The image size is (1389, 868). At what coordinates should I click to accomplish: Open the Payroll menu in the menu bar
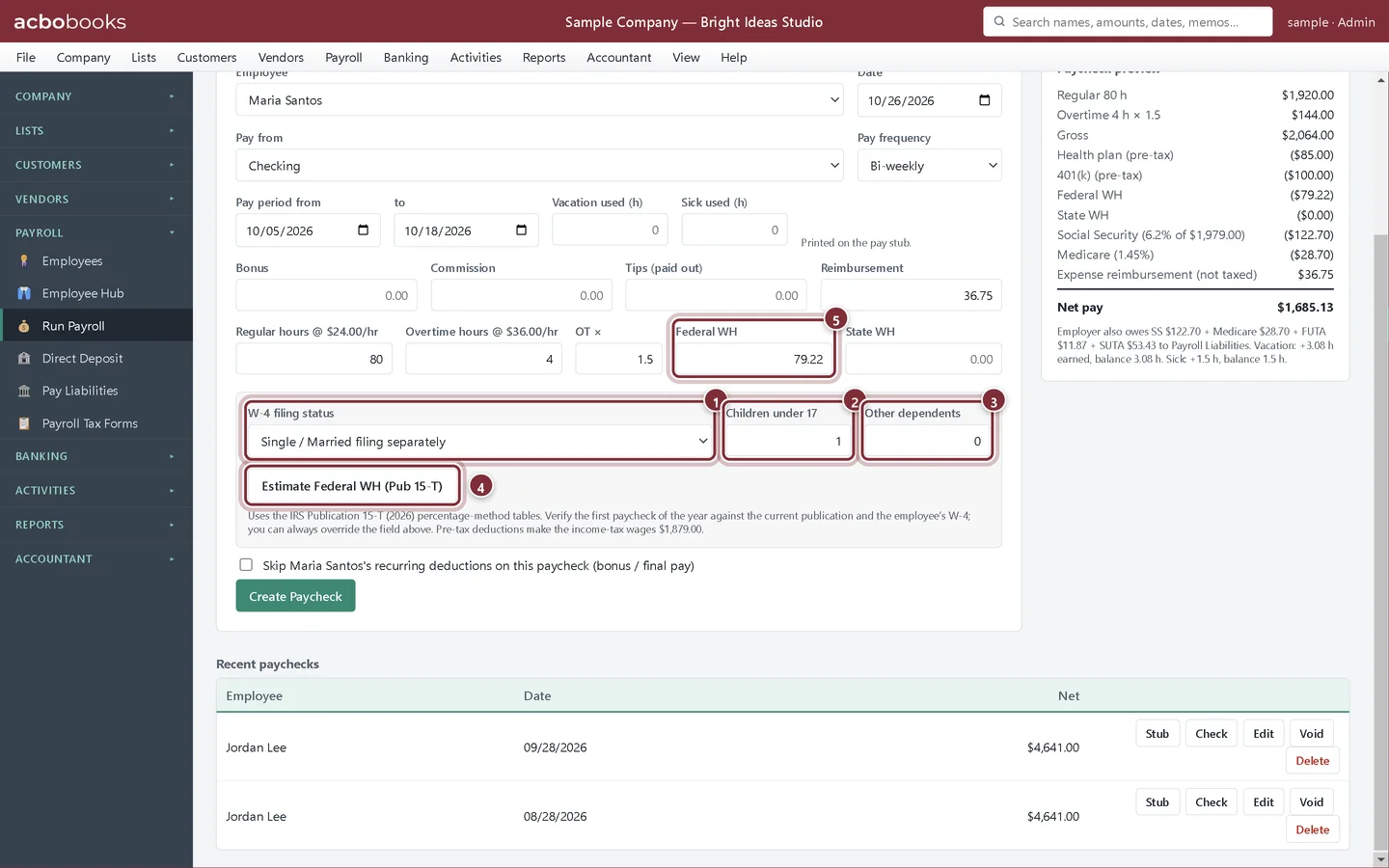tap(343, 57)
